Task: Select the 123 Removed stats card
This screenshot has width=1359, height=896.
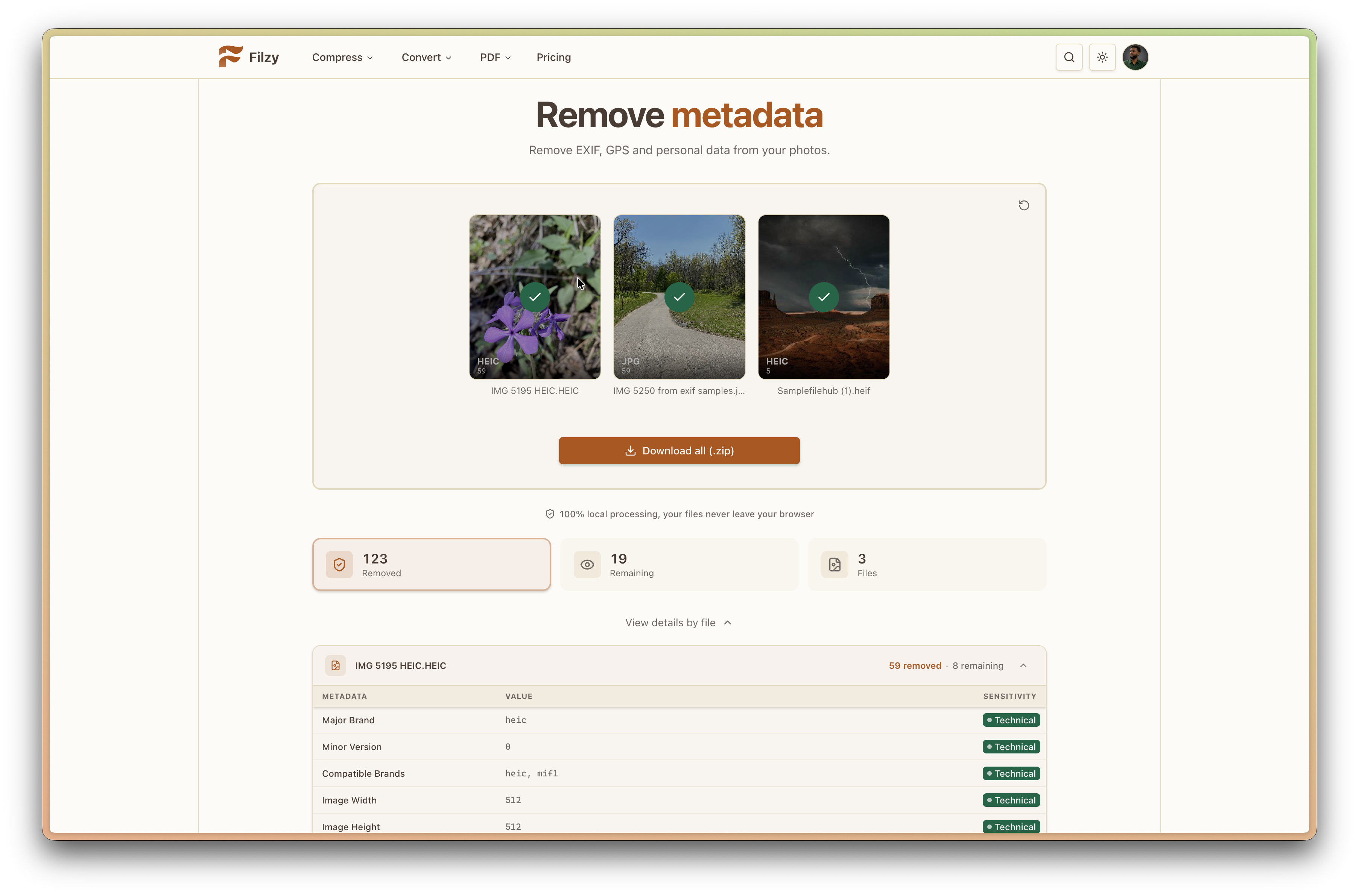Action: pyautogui.click(x=432, y=565)
